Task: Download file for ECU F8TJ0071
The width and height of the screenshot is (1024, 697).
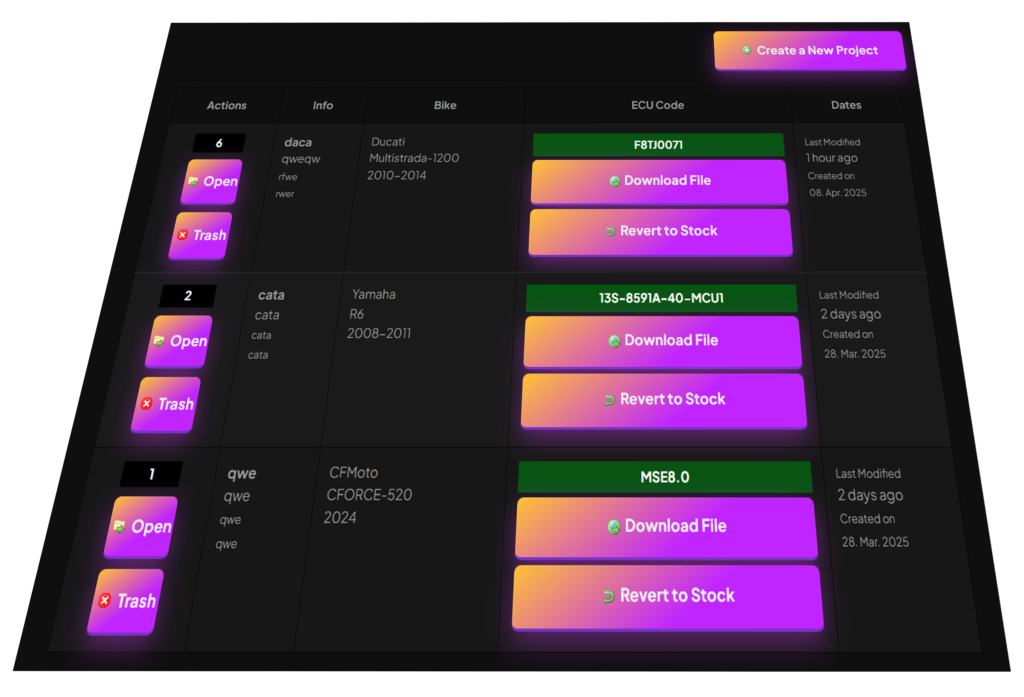Action: coord(660,181)
